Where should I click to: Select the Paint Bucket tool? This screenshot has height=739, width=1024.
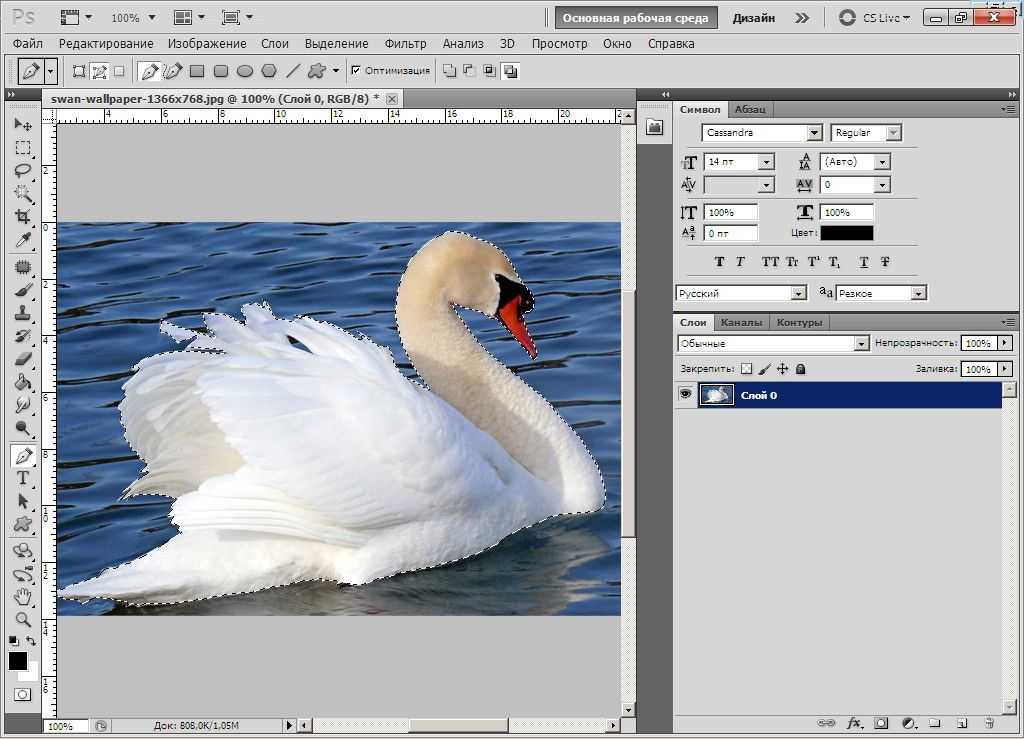[23, 382]
